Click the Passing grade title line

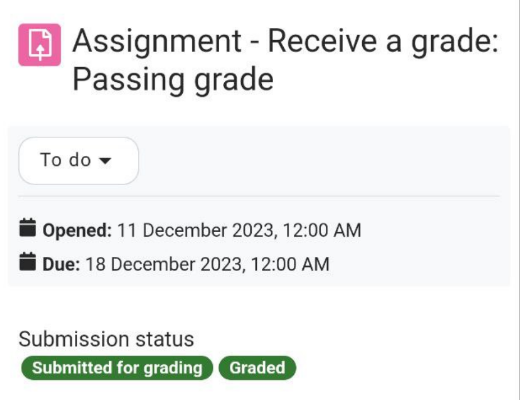[x=173, y=79]
